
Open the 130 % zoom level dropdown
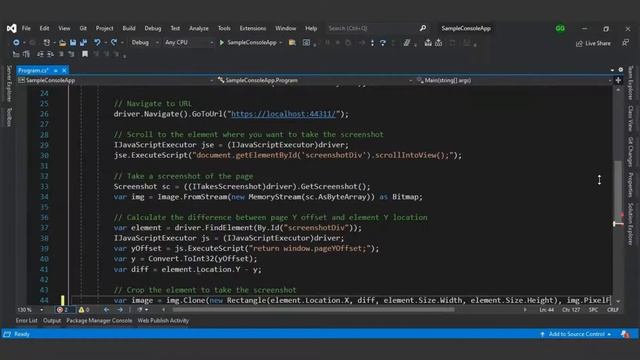coord(30,310)
